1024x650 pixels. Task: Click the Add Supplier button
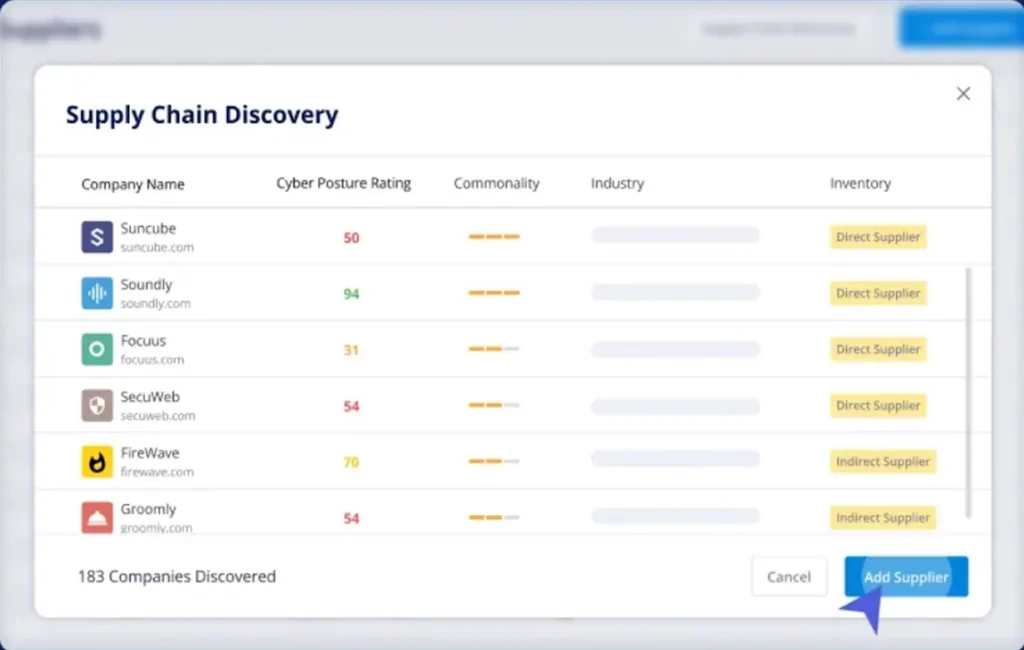(905, 577)
